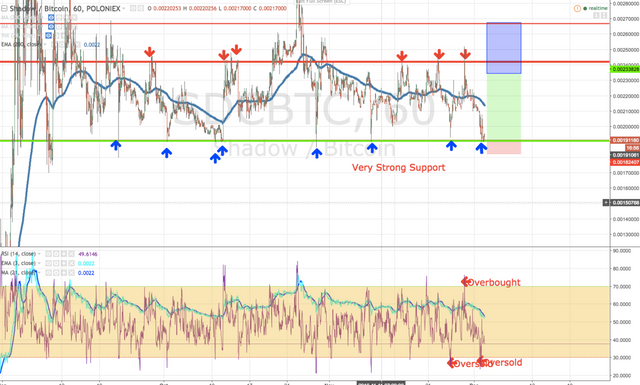This screenshot has height=385, width=640.
Task: Click the RSI value 49.6146
Action: point(88,254)
